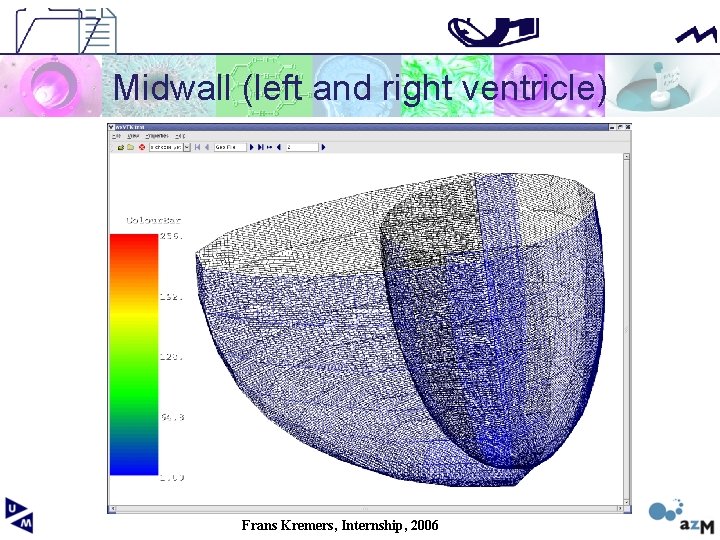Click the vertical scrollbar up arrow
Image resolution: width=720 pixels, height=540 pixels.
coord(626,157)
